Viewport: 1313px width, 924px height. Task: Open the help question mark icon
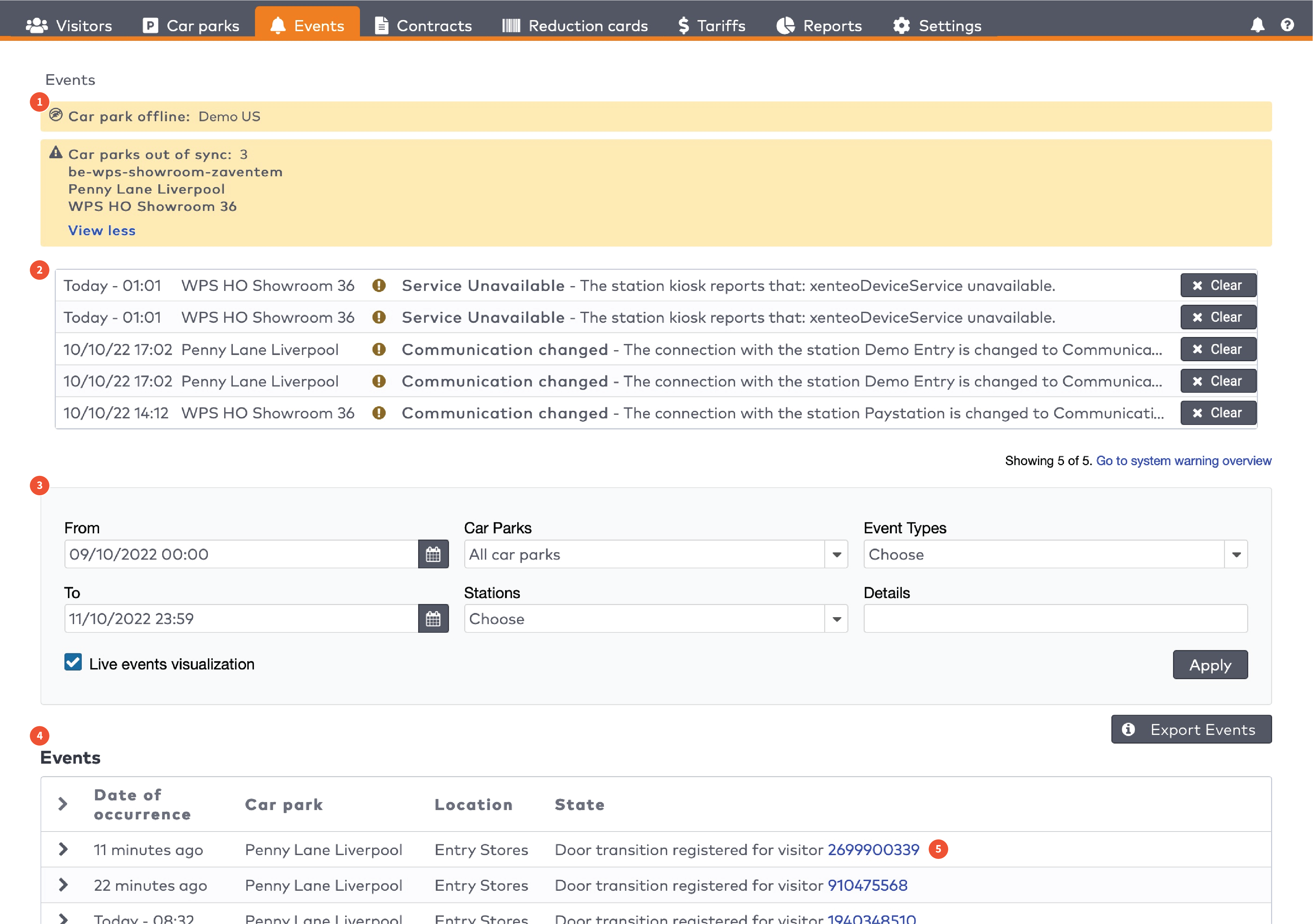coord(1287,25)
